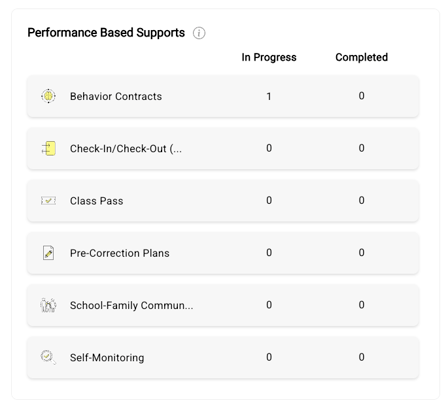Select the School-Family Commun... label
Viewport: 448px width, 407px height.
[131, 305]
